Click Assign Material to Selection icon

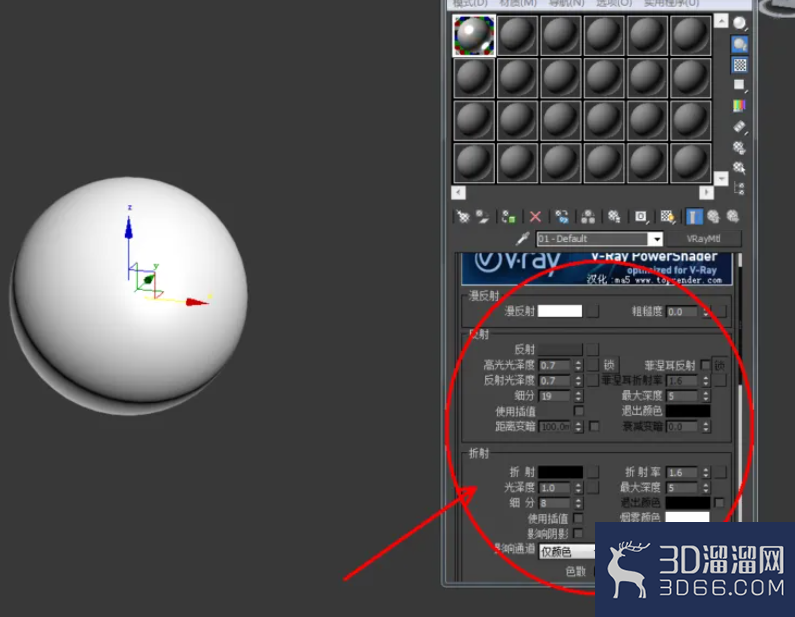tap(509, 217)
